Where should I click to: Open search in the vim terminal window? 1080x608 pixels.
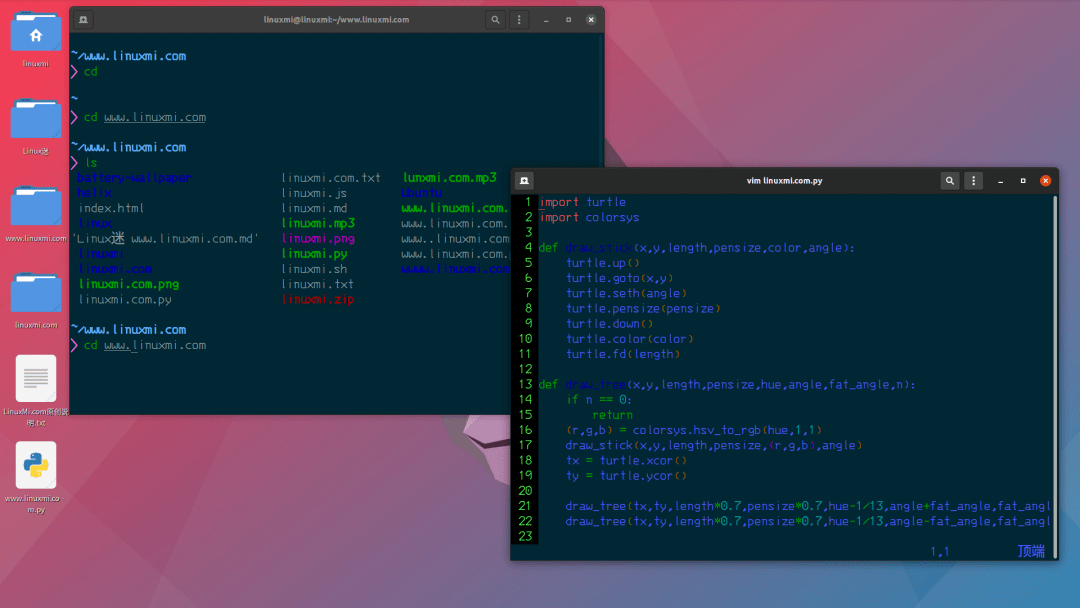point(950,180)
